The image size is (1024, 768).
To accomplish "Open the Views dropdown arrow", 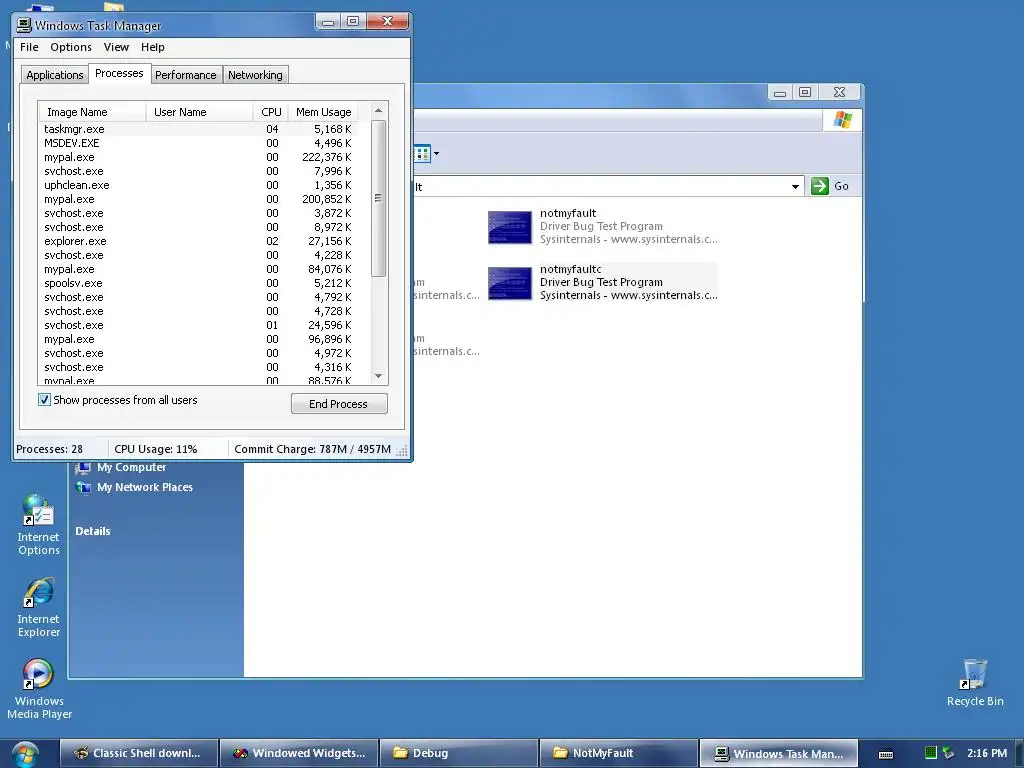I will coord(436,154).
